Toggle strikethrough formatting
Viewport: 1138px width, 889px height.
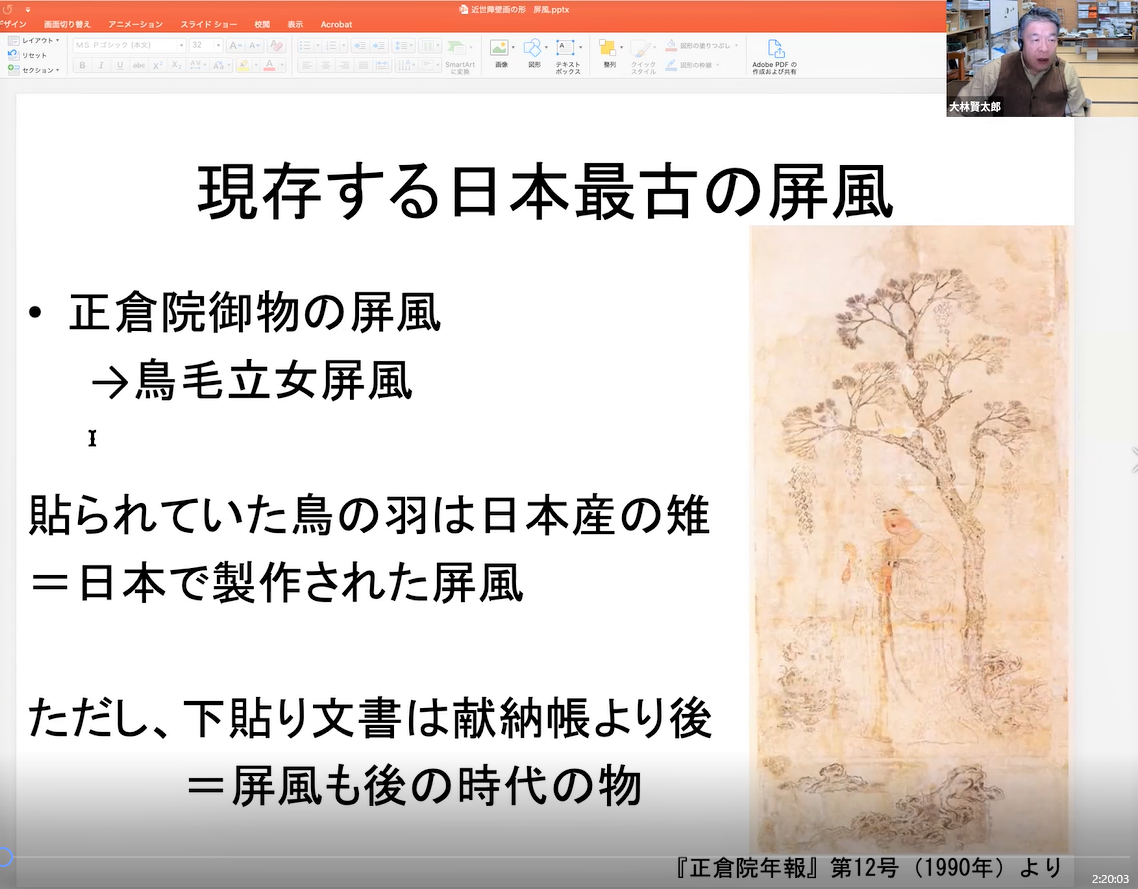(x=139, y=65)
